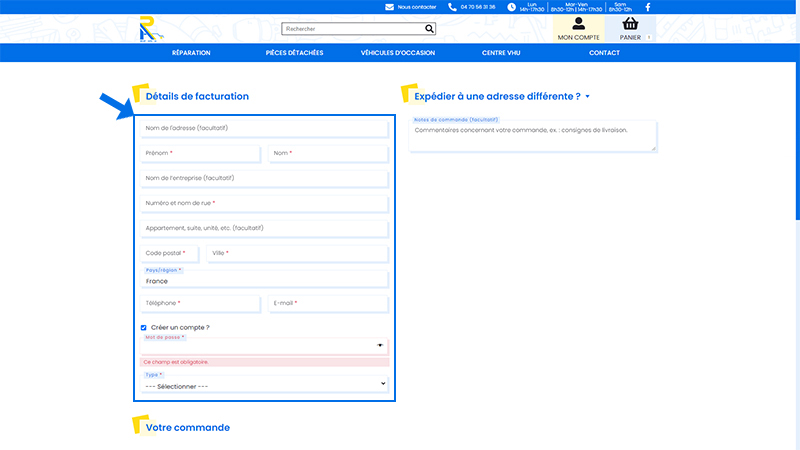Focus the Prénom field

pos(200,154)
